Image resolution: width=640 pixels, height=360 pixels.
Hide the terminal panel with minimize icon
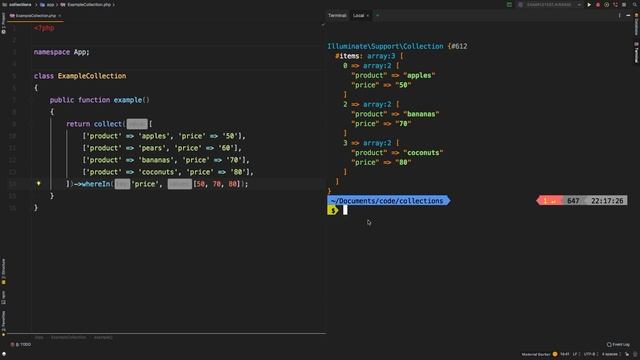(x=628, y=16)
